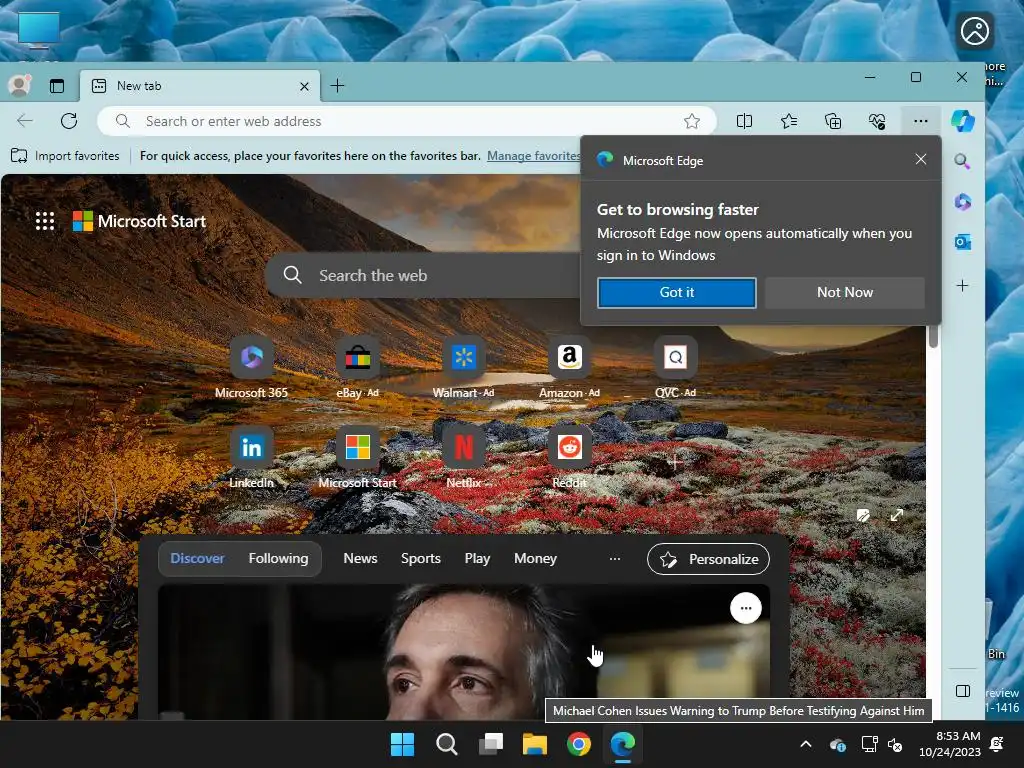Expand the background image view icon

pos(897,515)
